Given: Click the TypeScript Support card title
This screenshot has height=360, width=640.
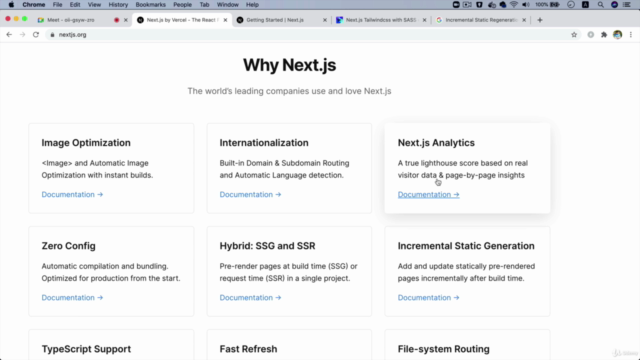Looking at the screenshot, I should [86, 349].
